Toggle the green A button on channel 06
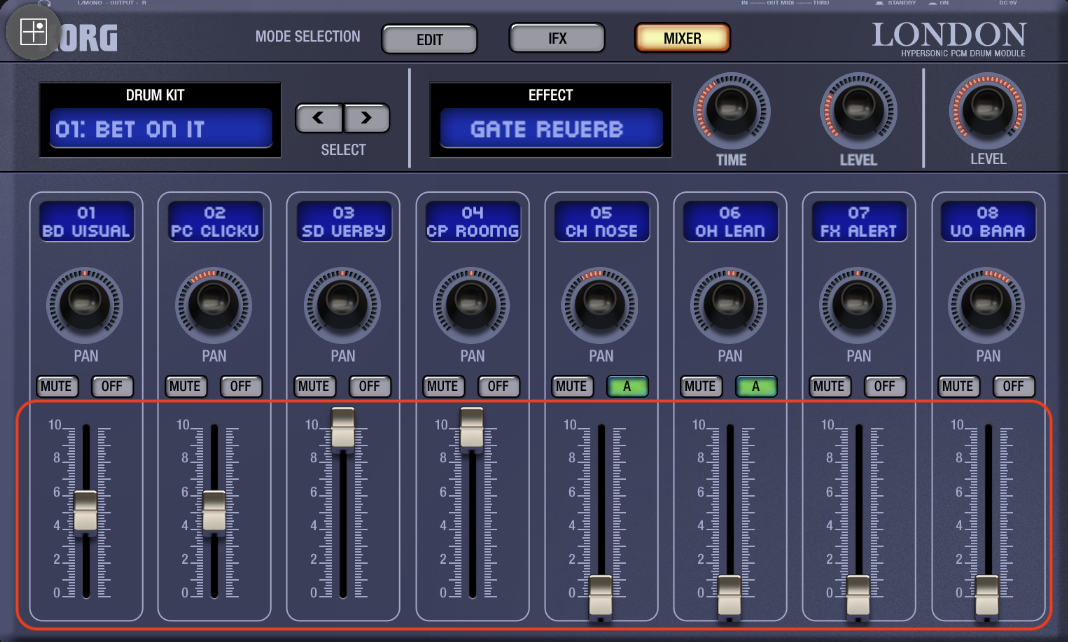Image resolution: width=1068 pixels, height=642 pixels. pyautogui.click(x=755, y=386)
